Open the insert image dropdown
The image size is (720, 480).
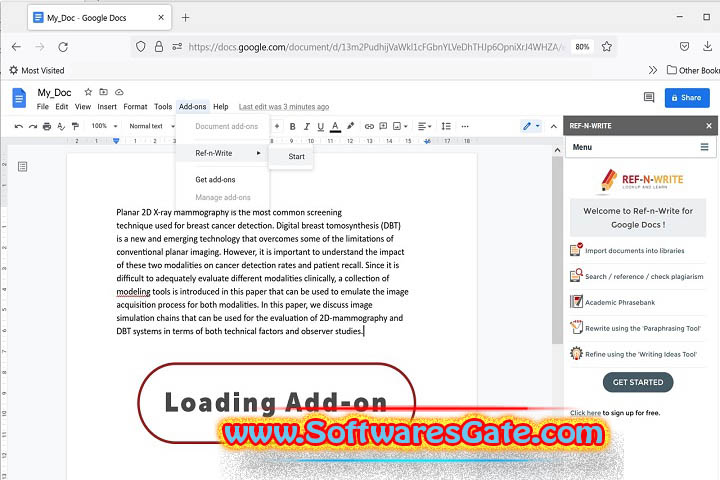pos(400,126)
